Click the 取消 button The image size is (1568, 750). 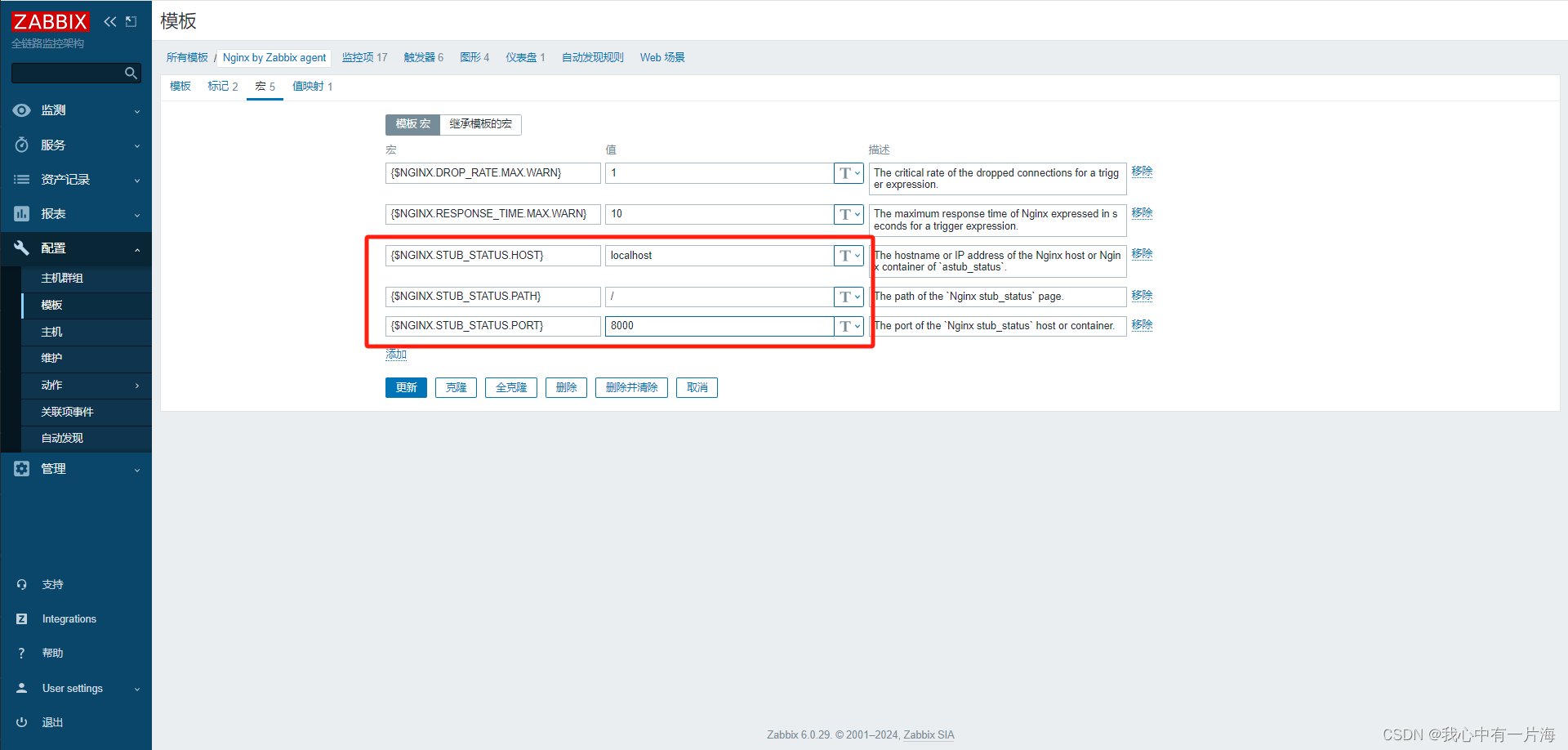[697, 387]
